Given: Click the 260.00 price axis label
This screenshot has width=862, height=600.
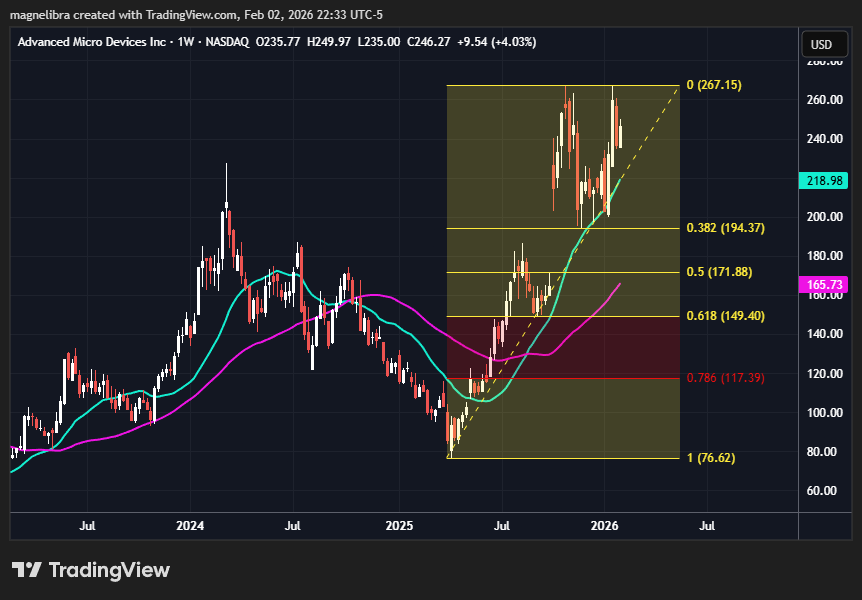Looking at the screenshot, I should tap(825, 100).
